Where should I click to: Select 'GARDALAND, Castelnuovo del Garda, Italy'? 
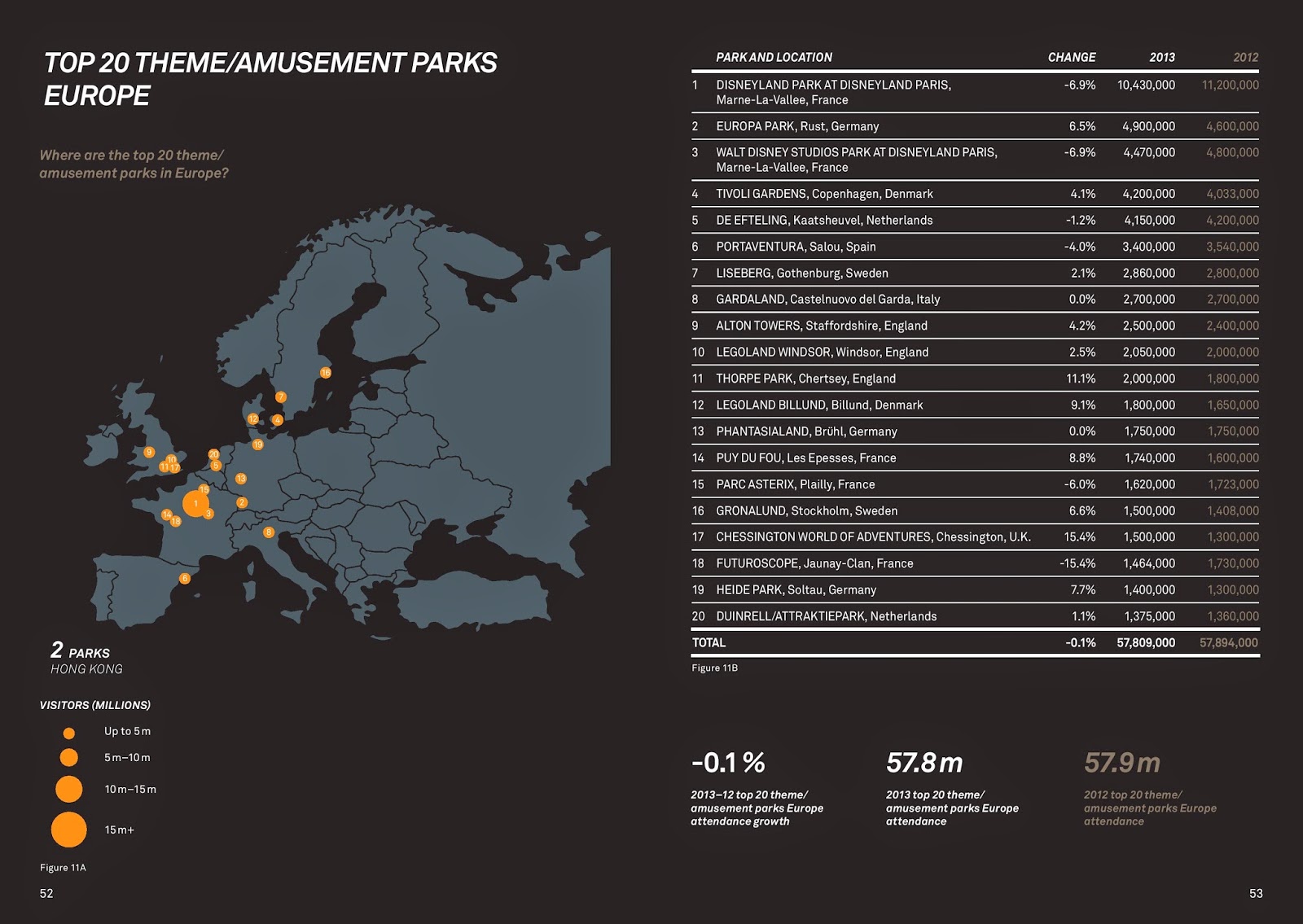827,299
